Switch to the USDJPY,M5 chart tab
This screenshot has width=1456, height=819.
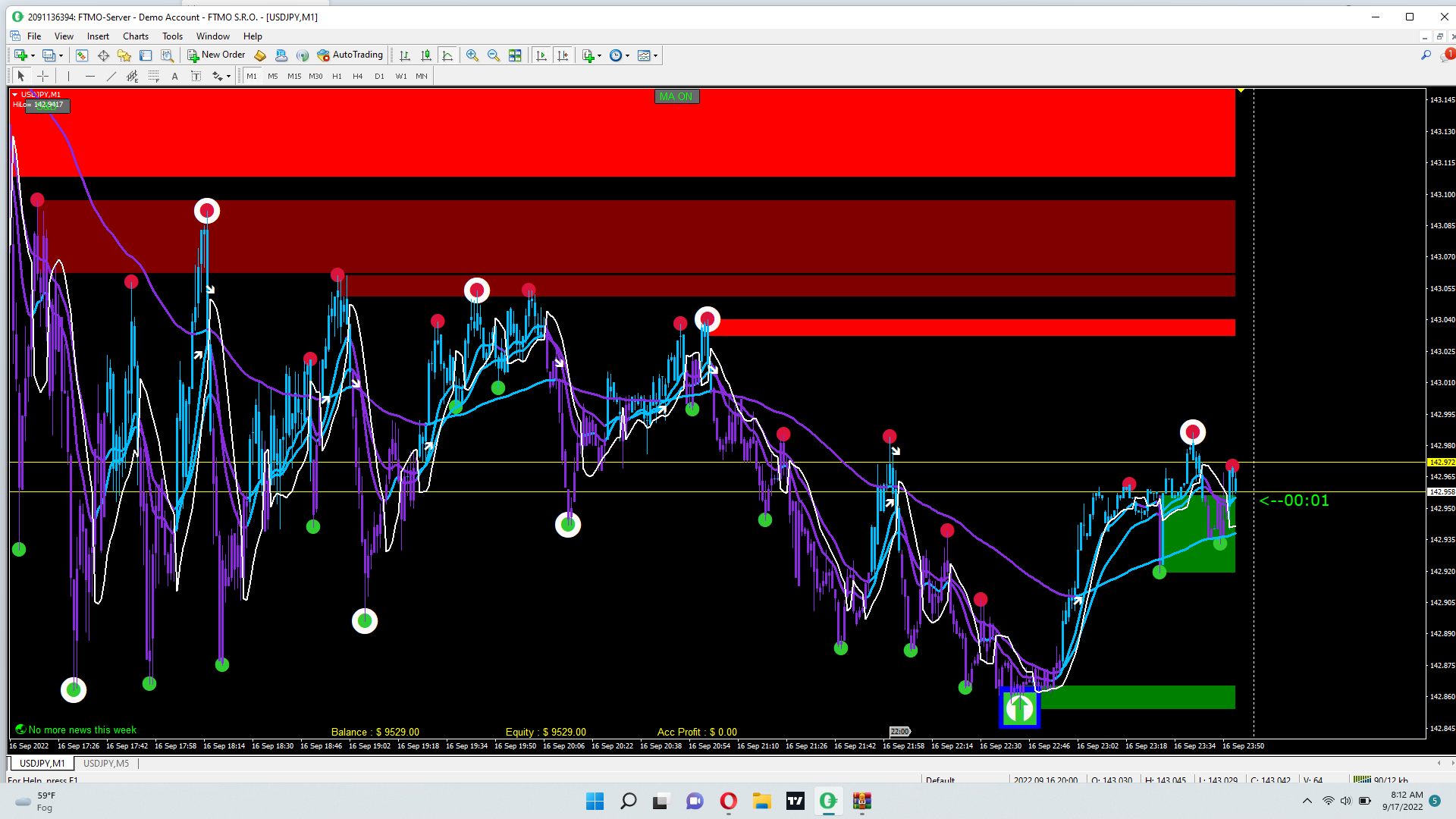106,764
